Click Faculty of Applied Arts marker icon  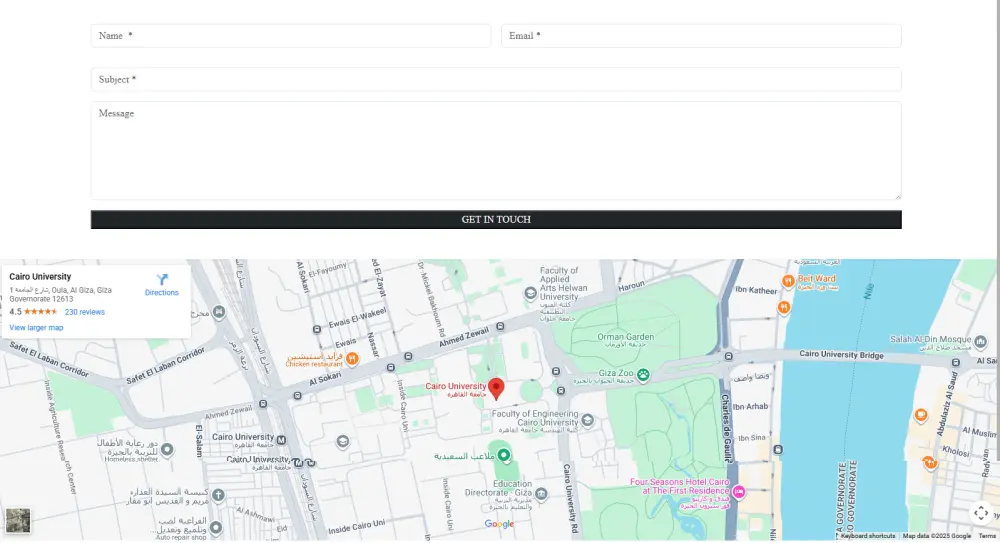[531, 294]
